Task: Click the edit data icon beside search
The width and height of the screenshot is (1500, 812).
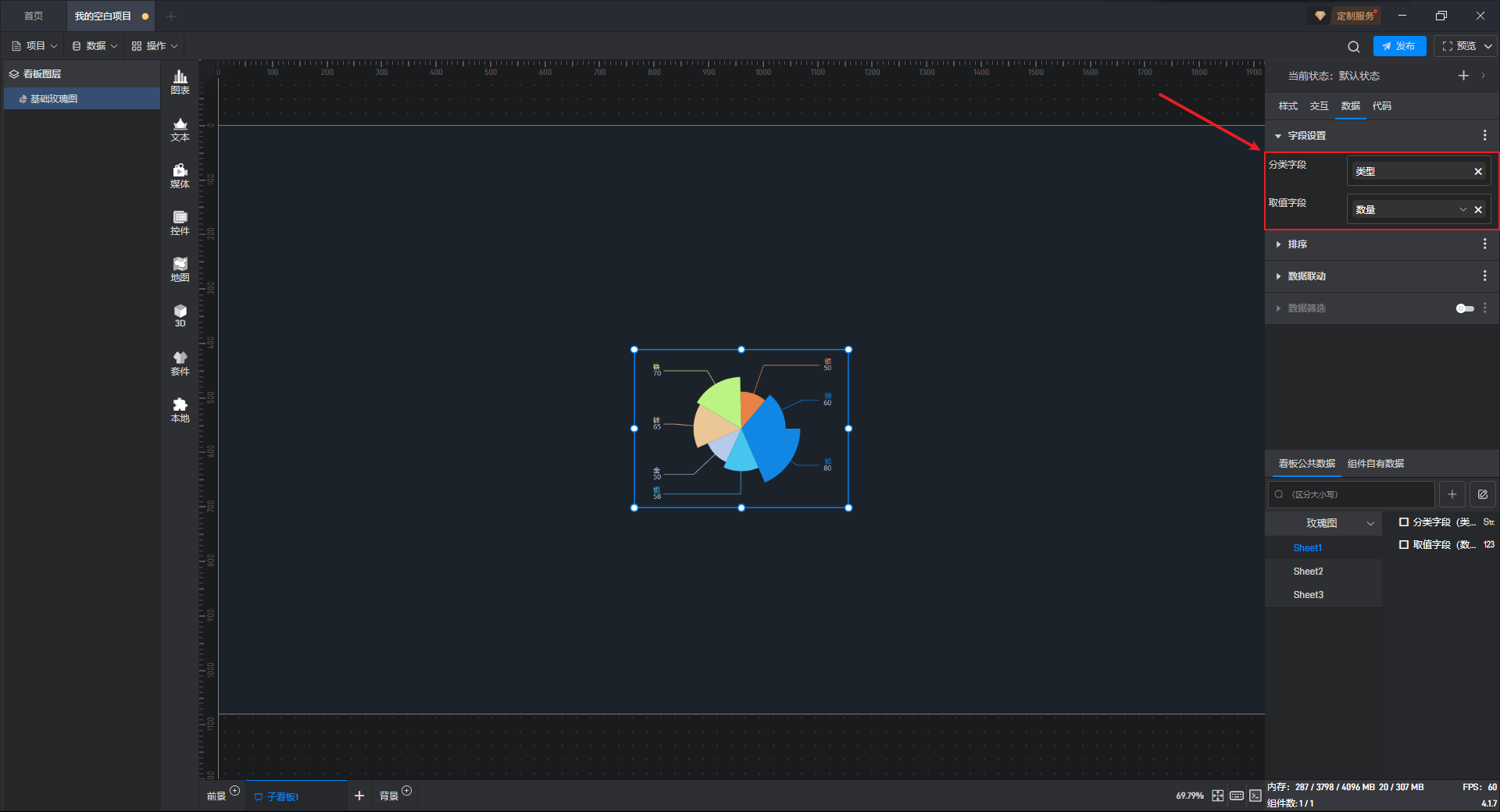Action: pyautogui.click(x=1482, y=494)
